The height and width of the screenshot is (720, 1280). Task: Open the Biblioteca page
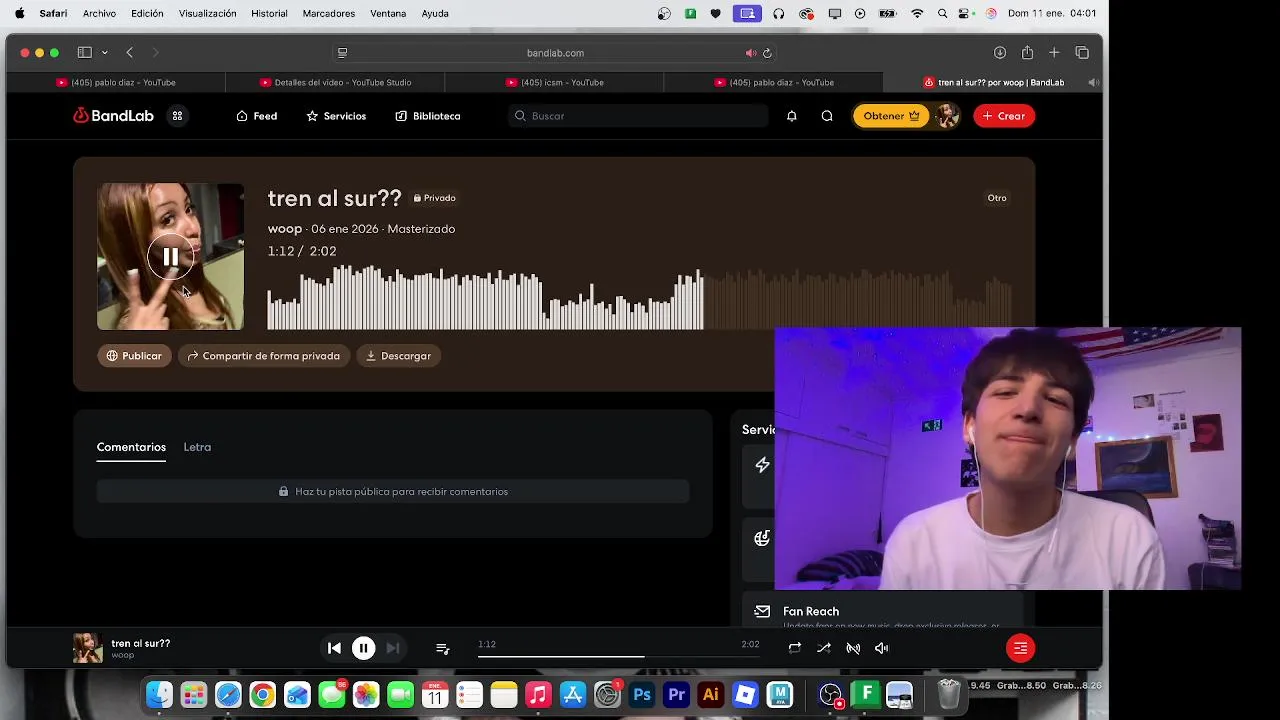pyautogui.click(x=428, y=116)
